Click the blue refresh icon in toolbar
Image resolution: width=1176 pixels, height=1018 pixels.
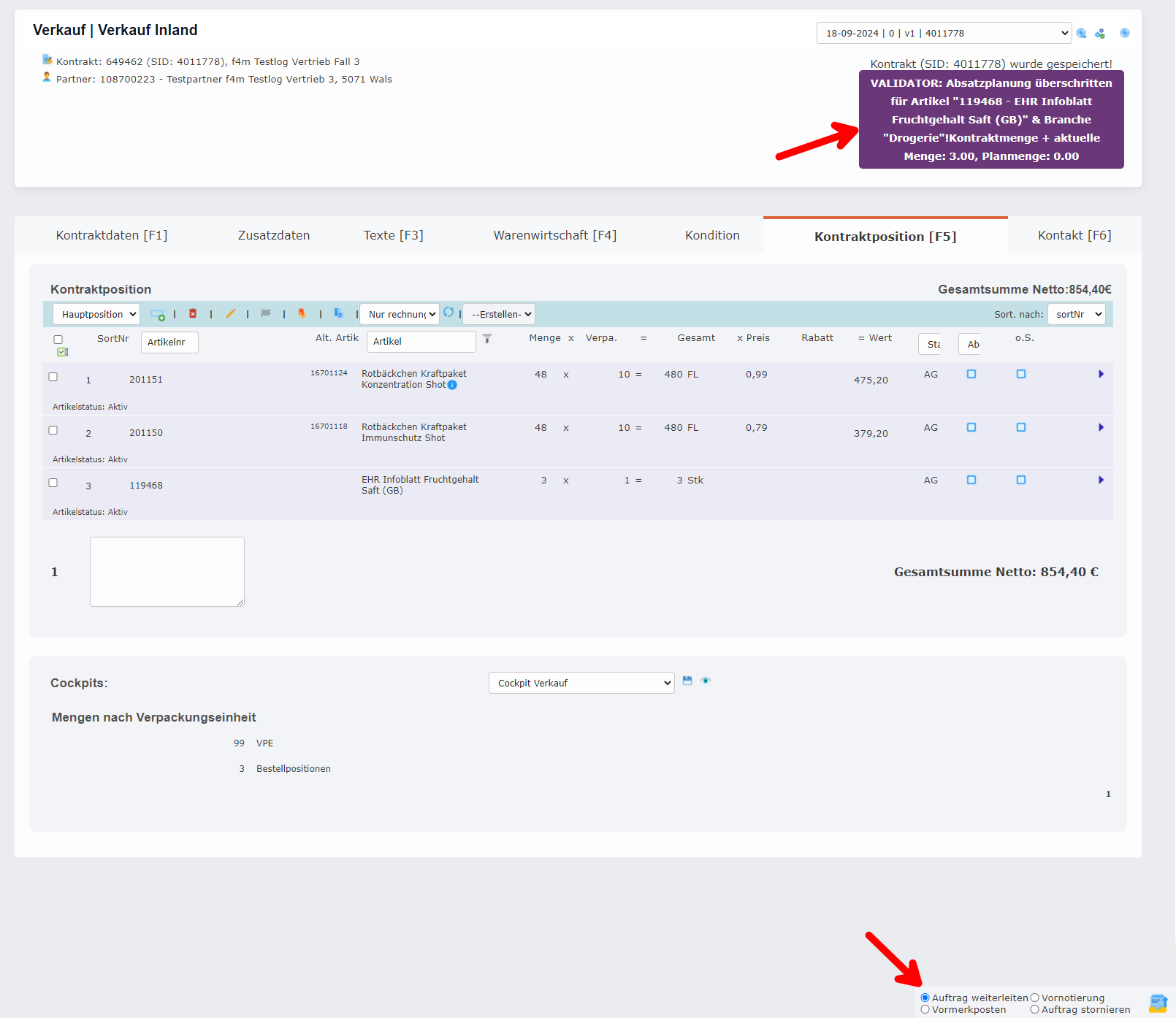pos(448,312)
